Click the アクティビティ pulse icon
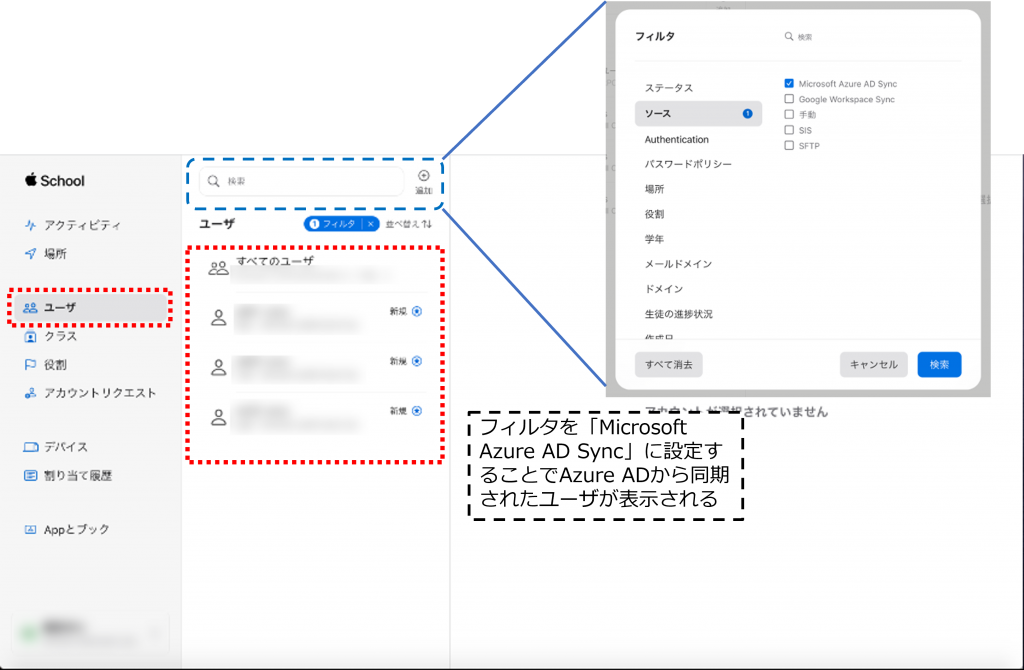The width and height of the screenshot is (1024, 670). click(30, 225)
